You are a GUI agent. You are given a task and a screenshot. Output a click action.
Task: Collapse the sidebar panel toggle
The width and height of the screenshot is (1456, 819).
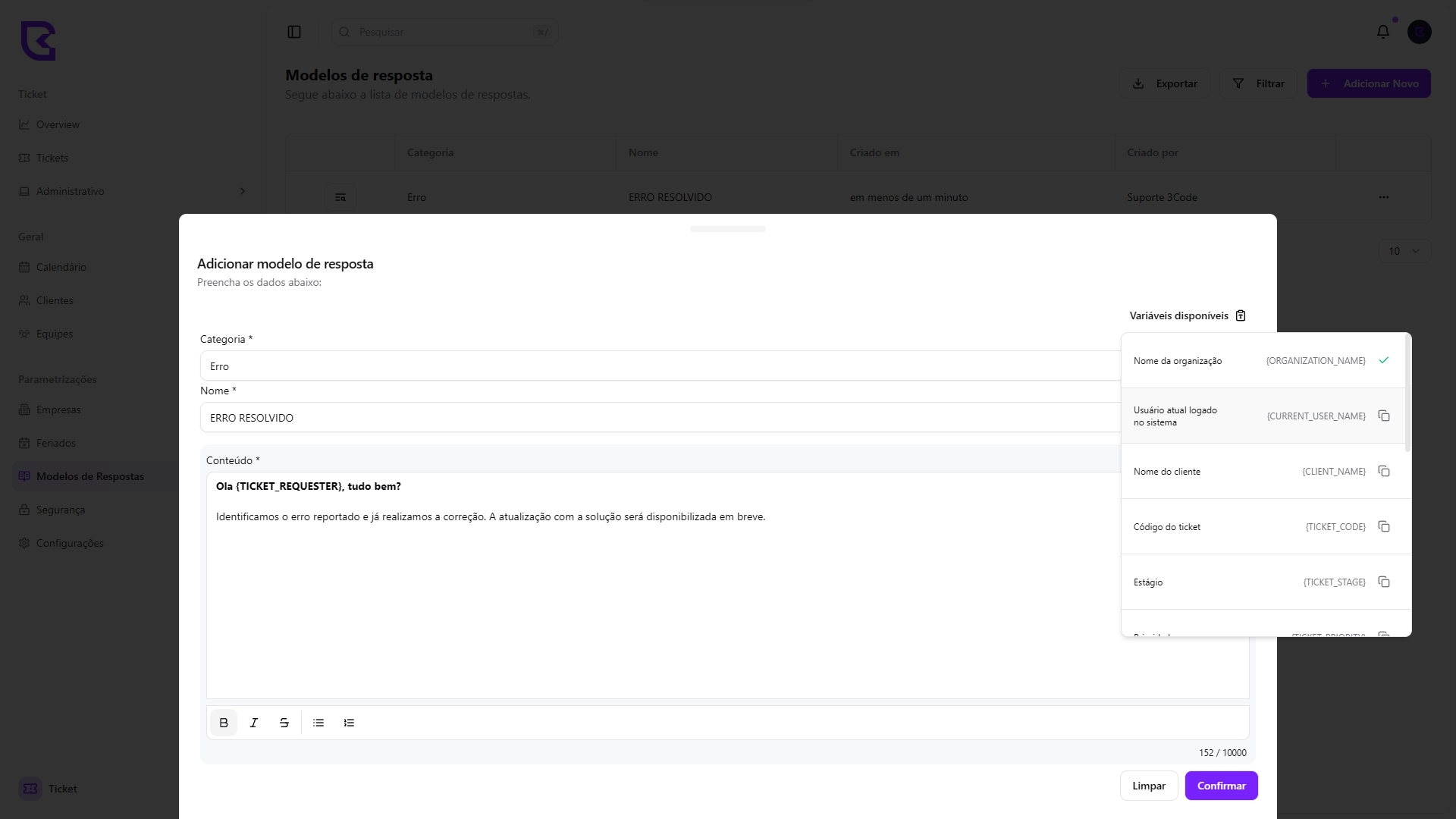(x=294, y=32)
